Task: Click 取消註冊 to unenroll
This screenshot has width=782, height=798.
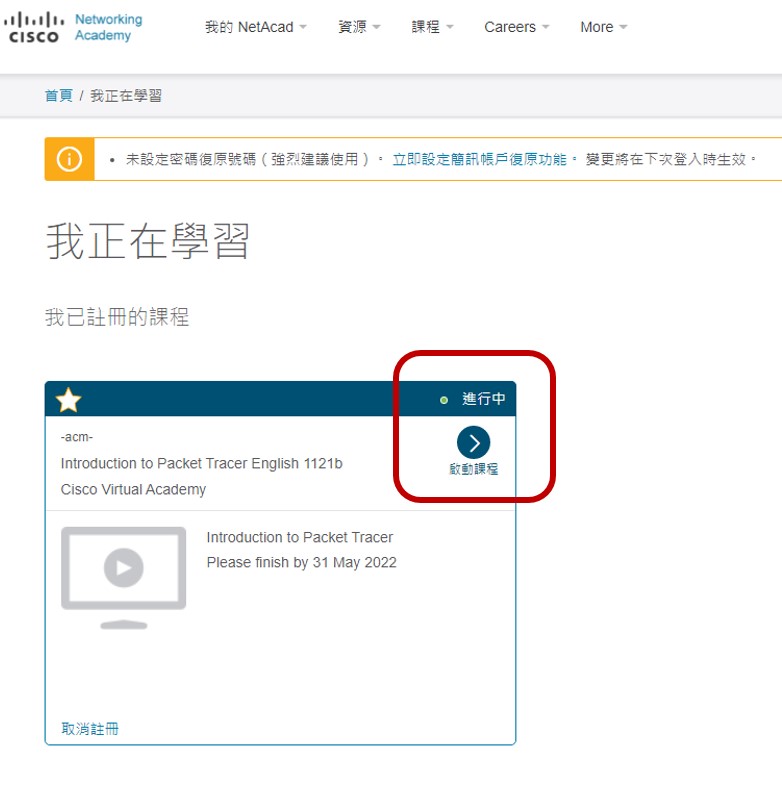Action: [x=90, y=729]
